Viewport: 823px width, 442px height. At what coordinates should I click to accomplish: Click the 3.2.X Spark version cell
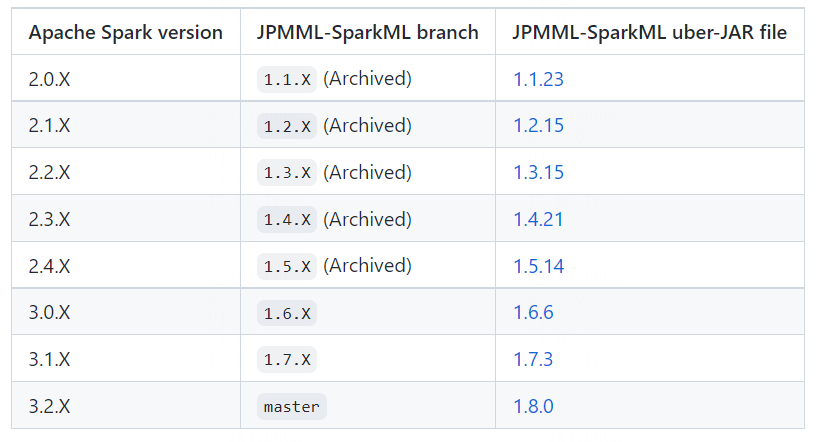pyautogui.click(x=50, y=406)
